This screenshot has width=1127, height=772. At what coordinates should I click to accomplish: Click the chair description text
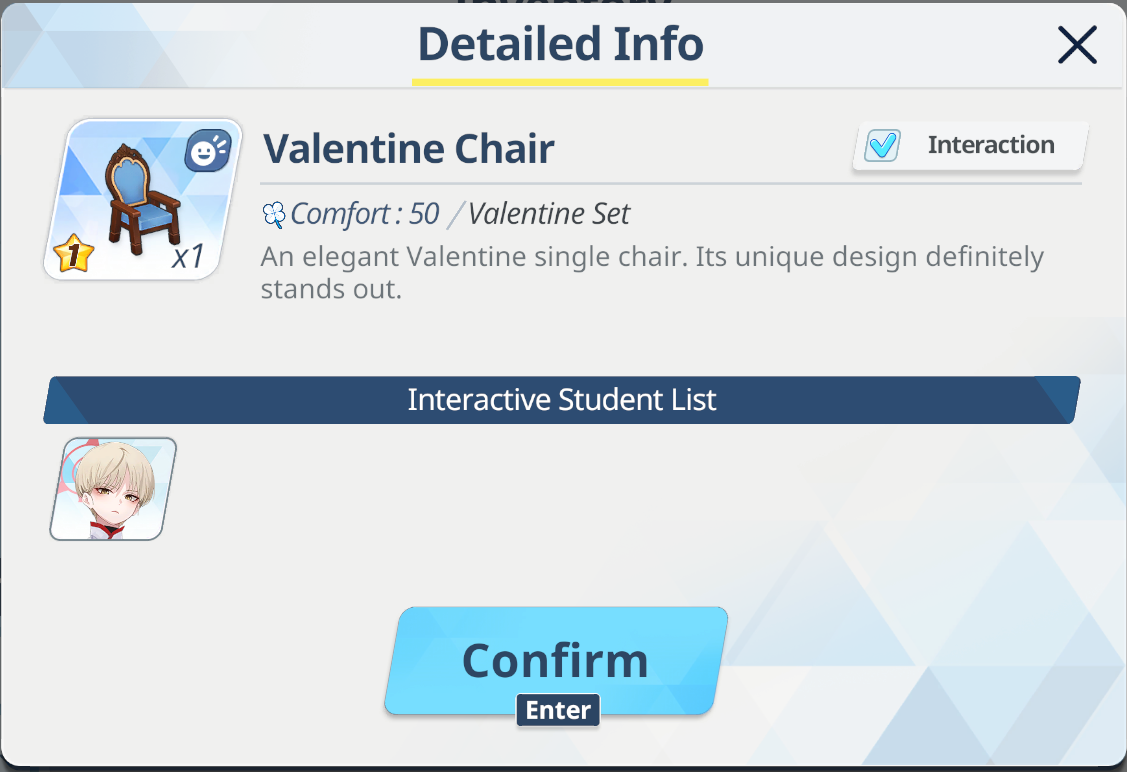652,272
